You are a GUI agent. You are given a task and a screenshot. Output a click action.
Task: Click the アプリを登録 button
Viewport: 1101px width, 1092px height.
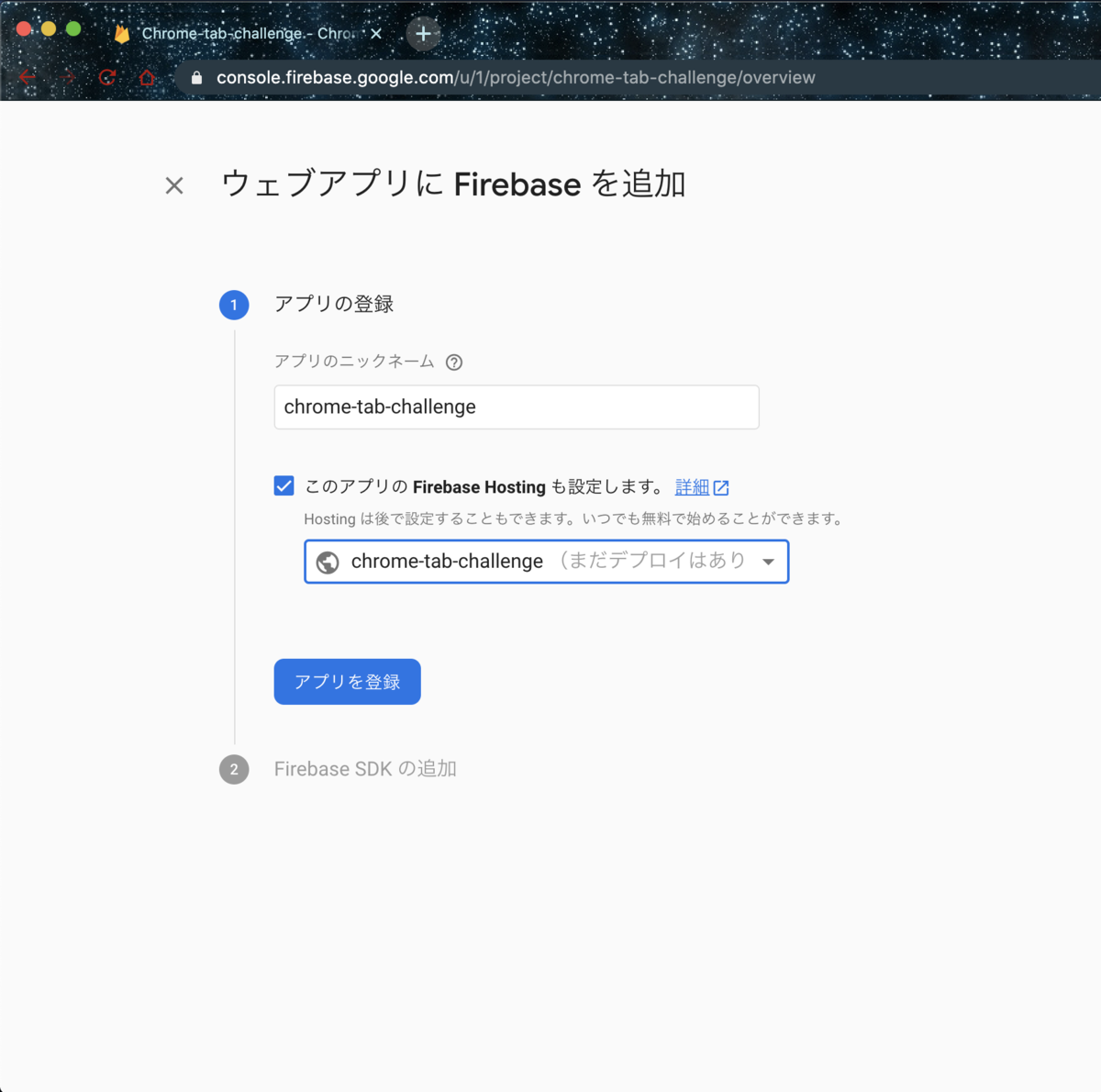coord(347,682)
